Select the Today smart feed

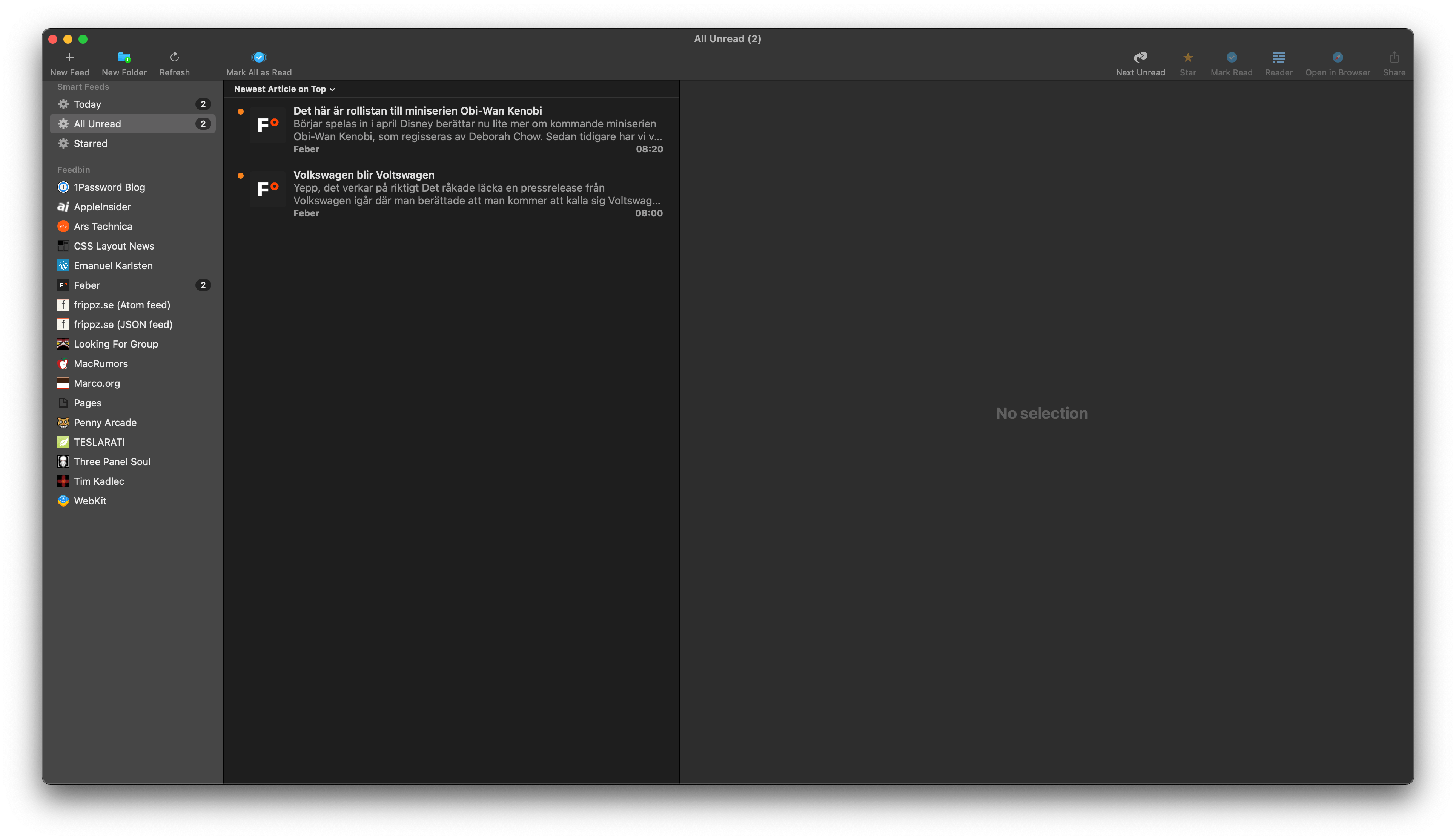pos(88,104)
